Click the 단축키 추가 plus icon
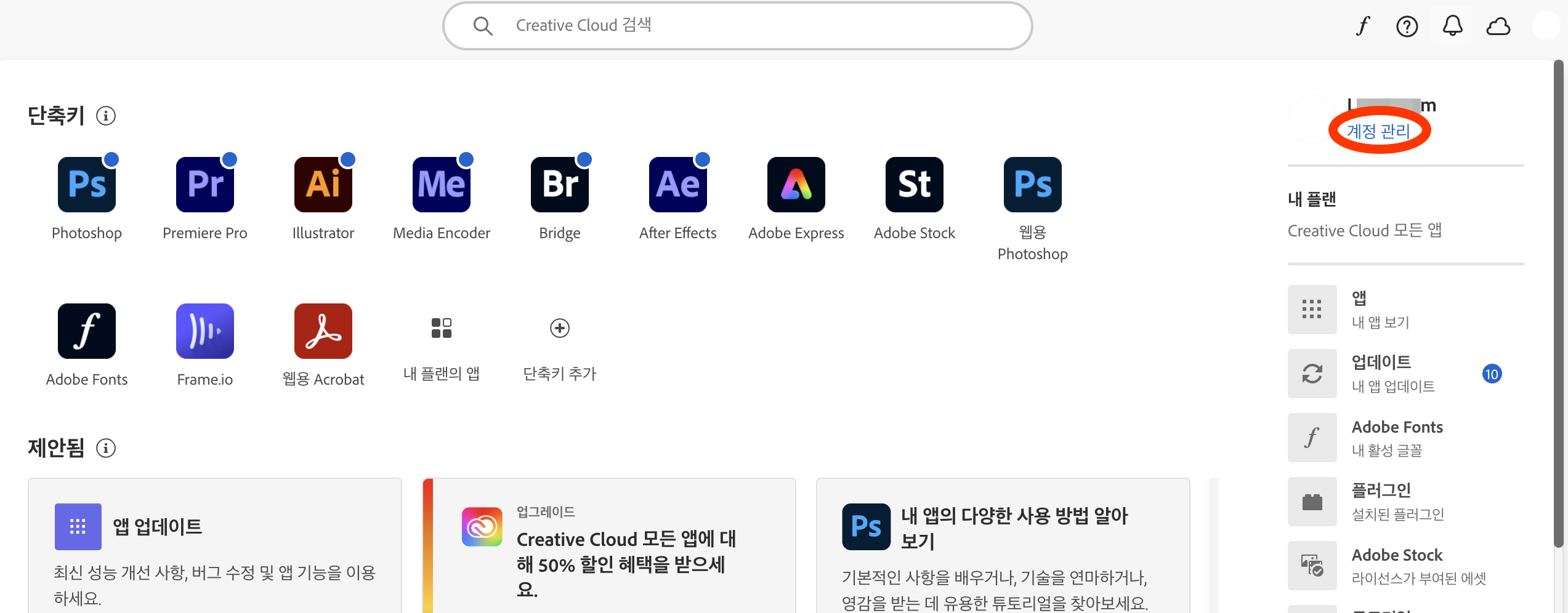 [x=560, y=328]
